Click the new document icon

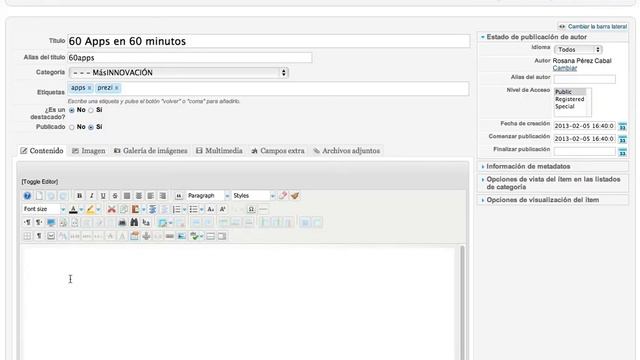pos(39,196)
